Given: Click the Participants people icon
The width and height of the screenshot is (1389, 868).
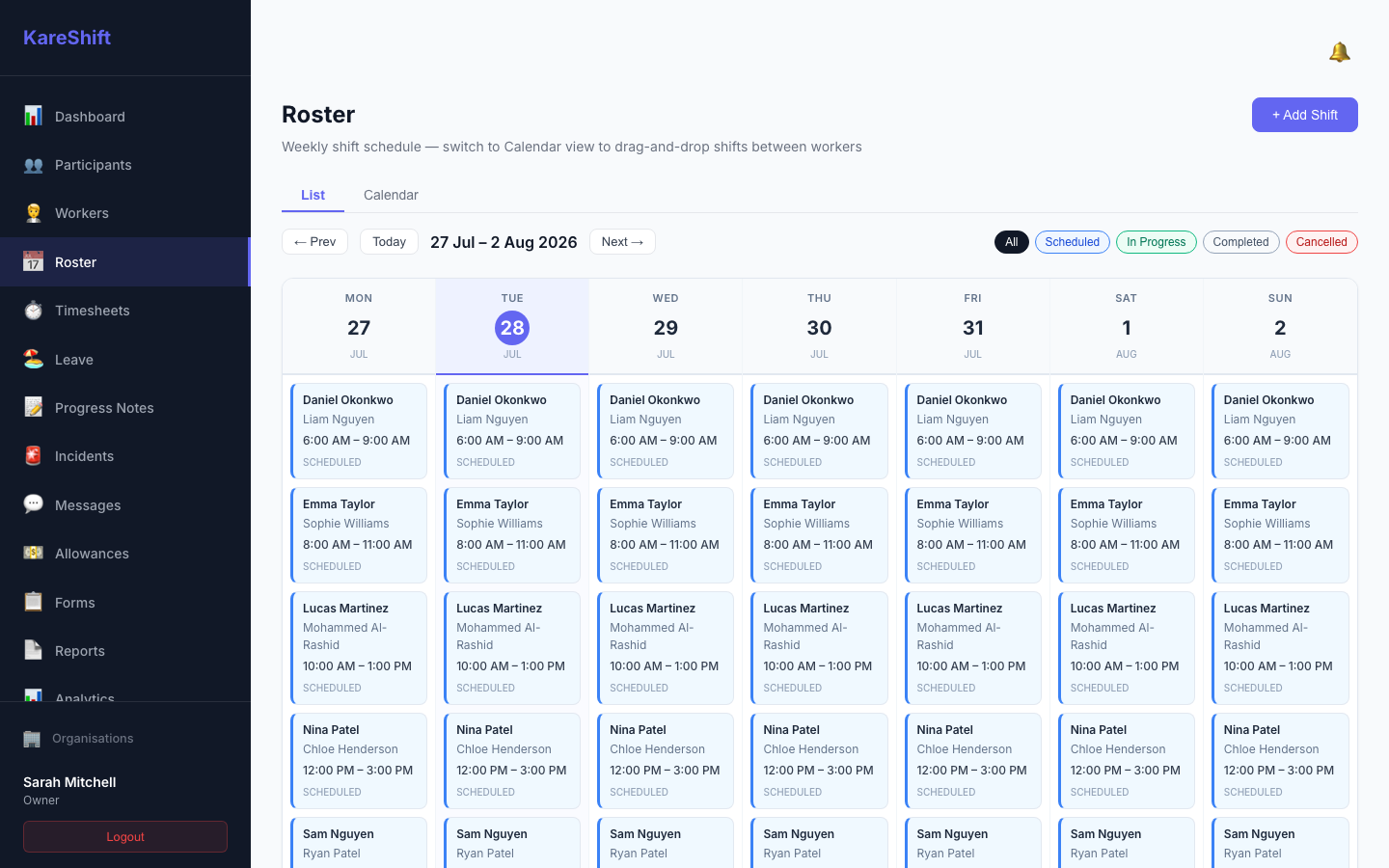Looking at the screenshot, I should tap(33, 165).
